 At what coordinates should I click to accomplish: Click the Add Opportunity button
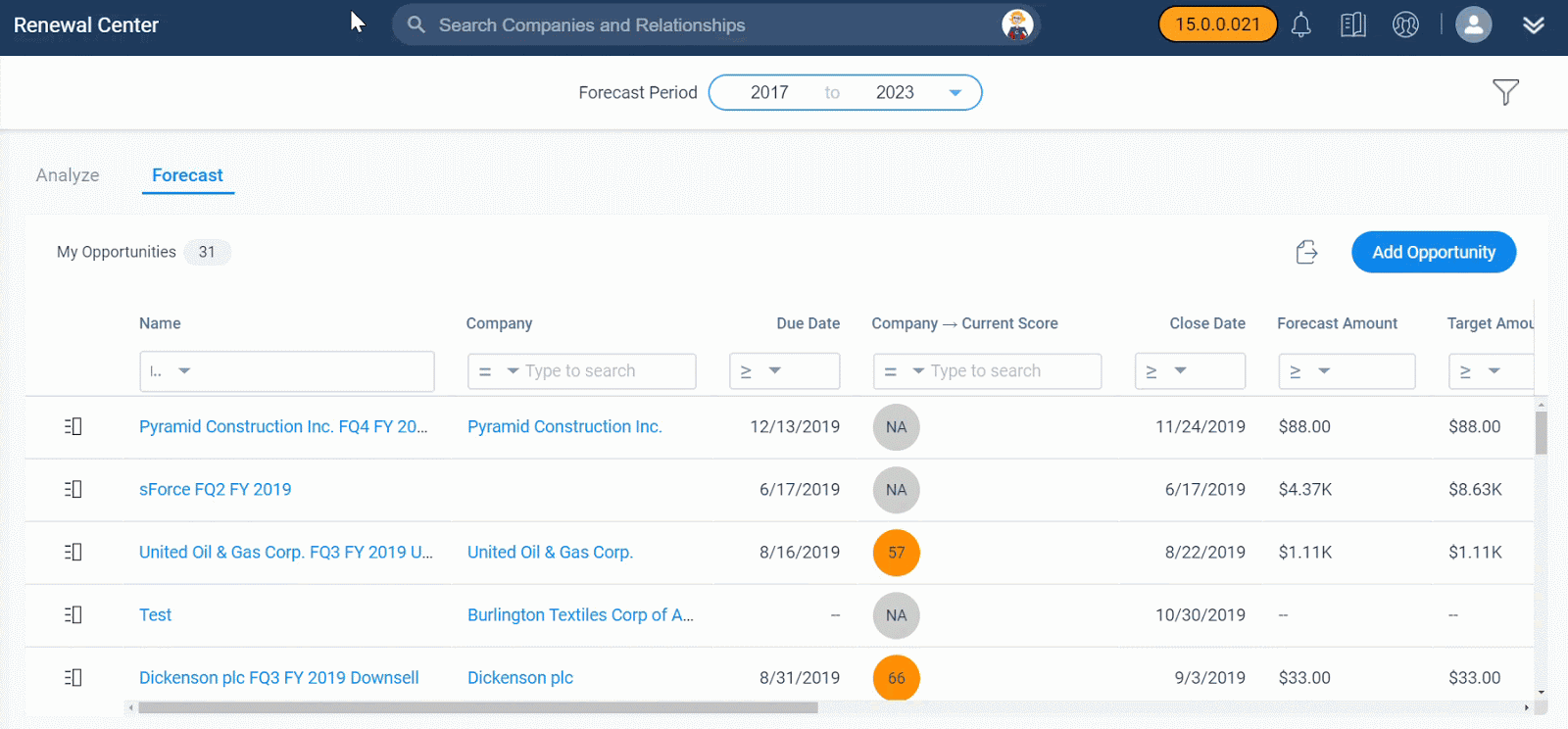(x=1434, y=252)
